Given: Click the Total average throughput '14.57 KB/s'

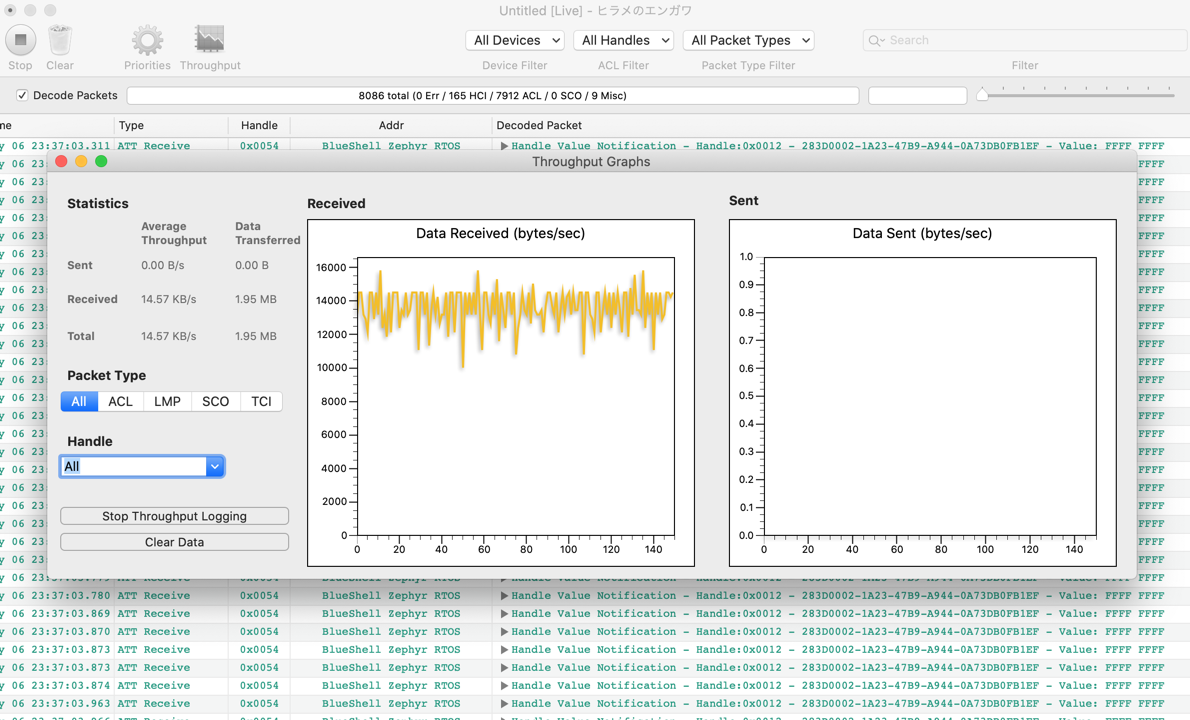Looking at the screenshot, I should point(168,336).
